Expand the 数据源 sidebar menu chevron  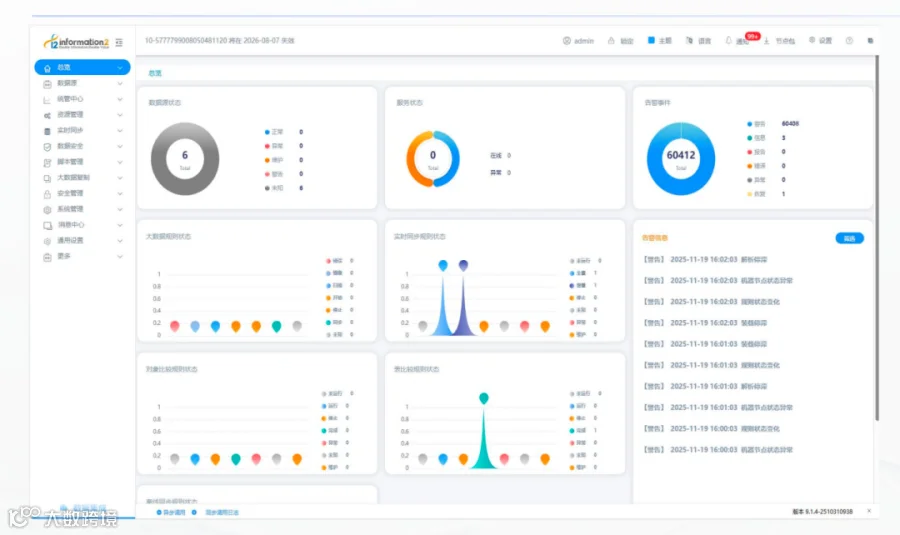[x=120, y=84]
